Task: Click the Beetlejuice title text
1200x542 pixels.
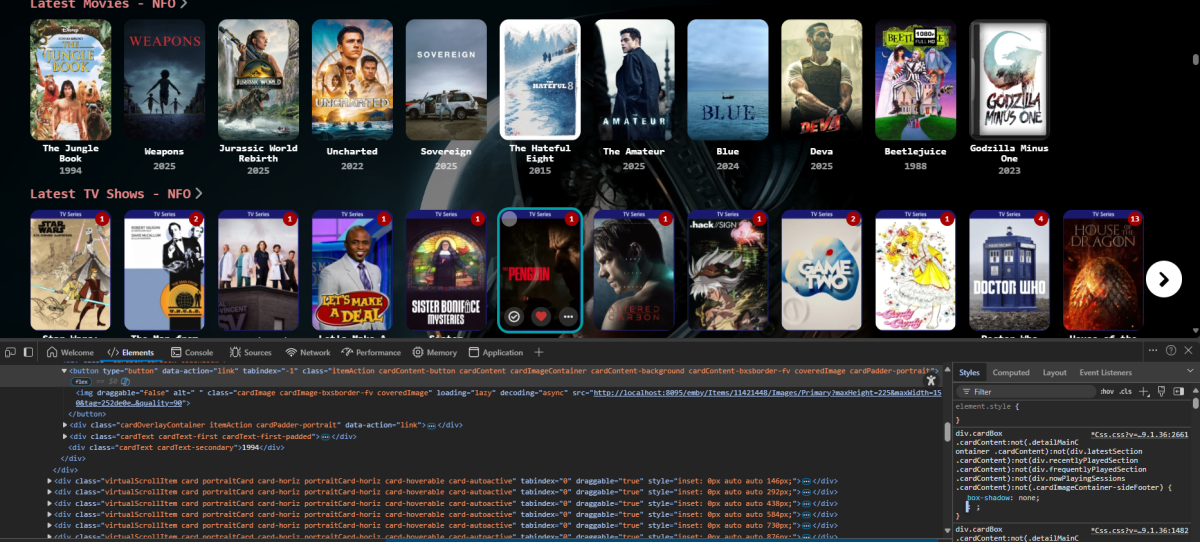Action: click(x=916, y=152)
